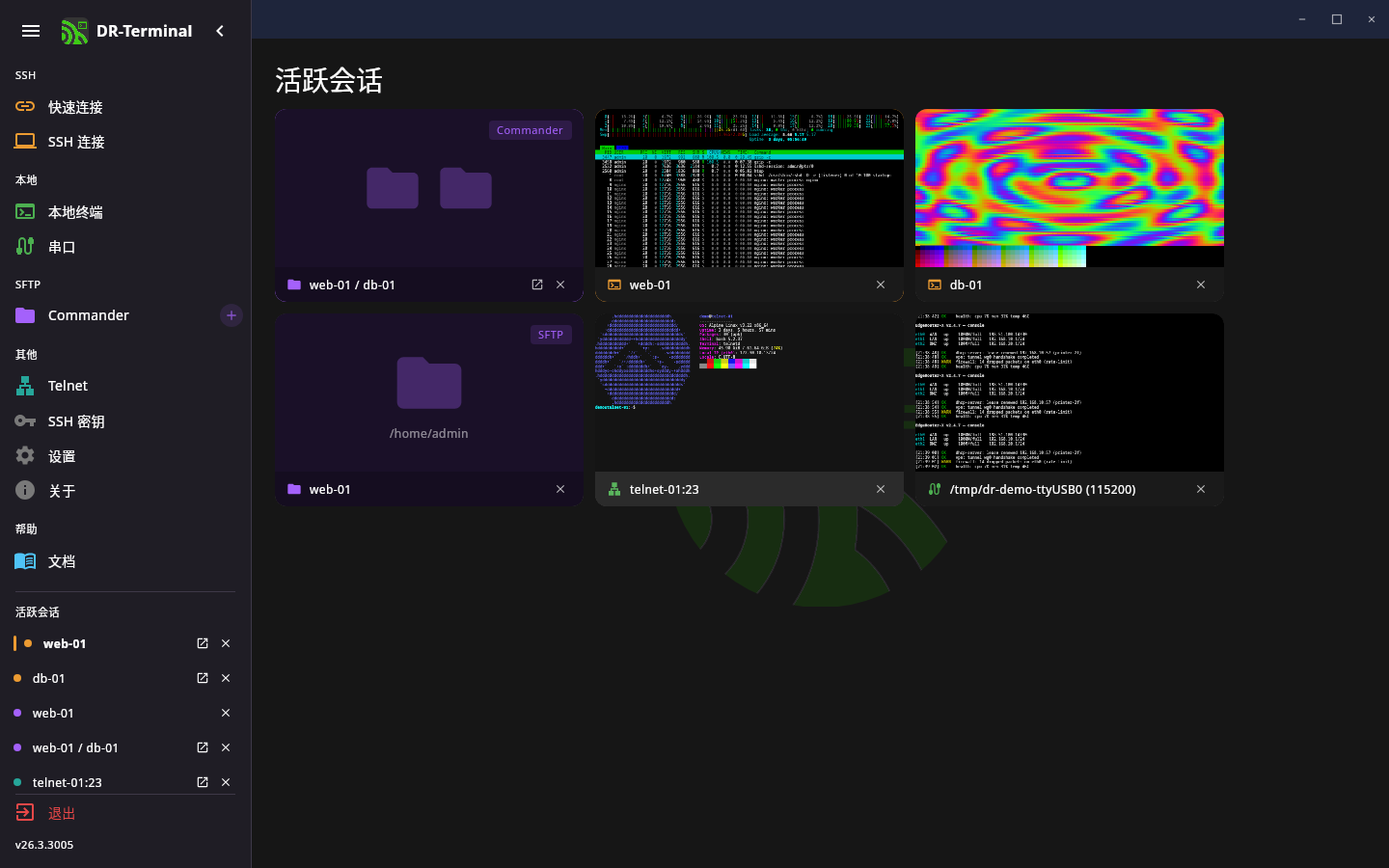Screen dimensions: 1389x868
Task: Open 本地终端 local terminal
Action: coord(125,212)
